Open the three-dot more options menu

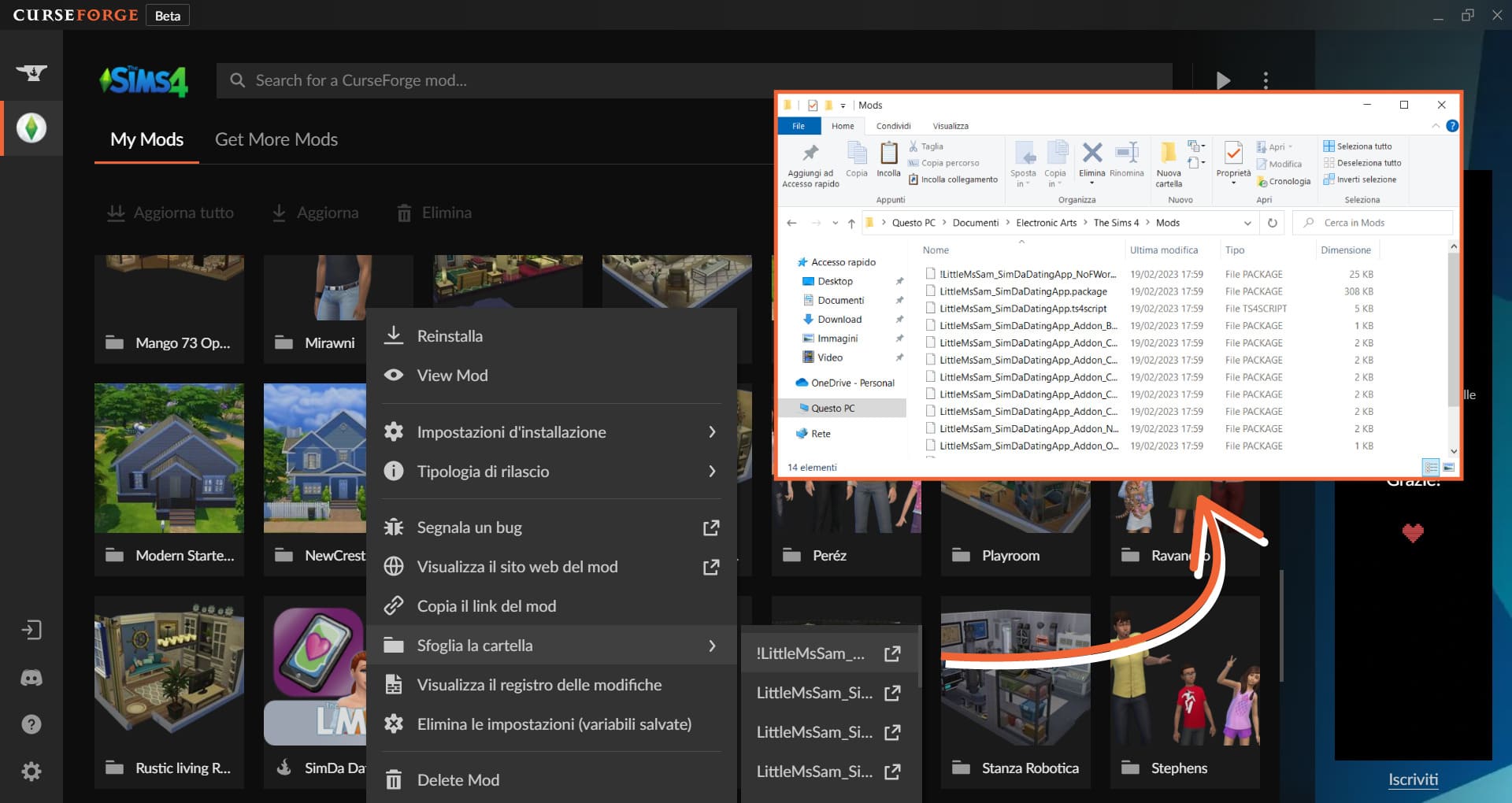click(1266, 80)
